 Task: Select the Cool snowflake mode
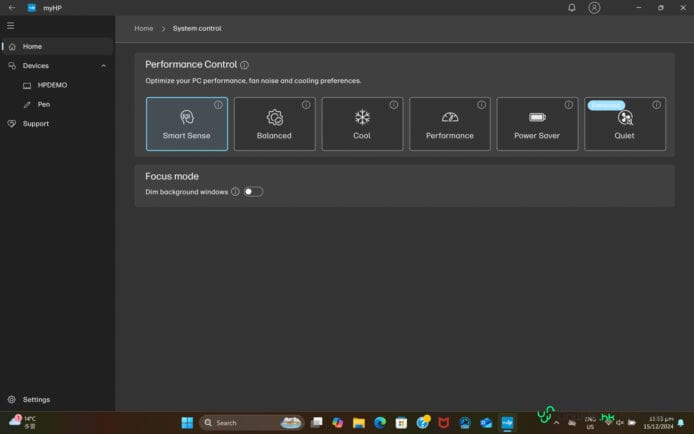coord(362,124)
